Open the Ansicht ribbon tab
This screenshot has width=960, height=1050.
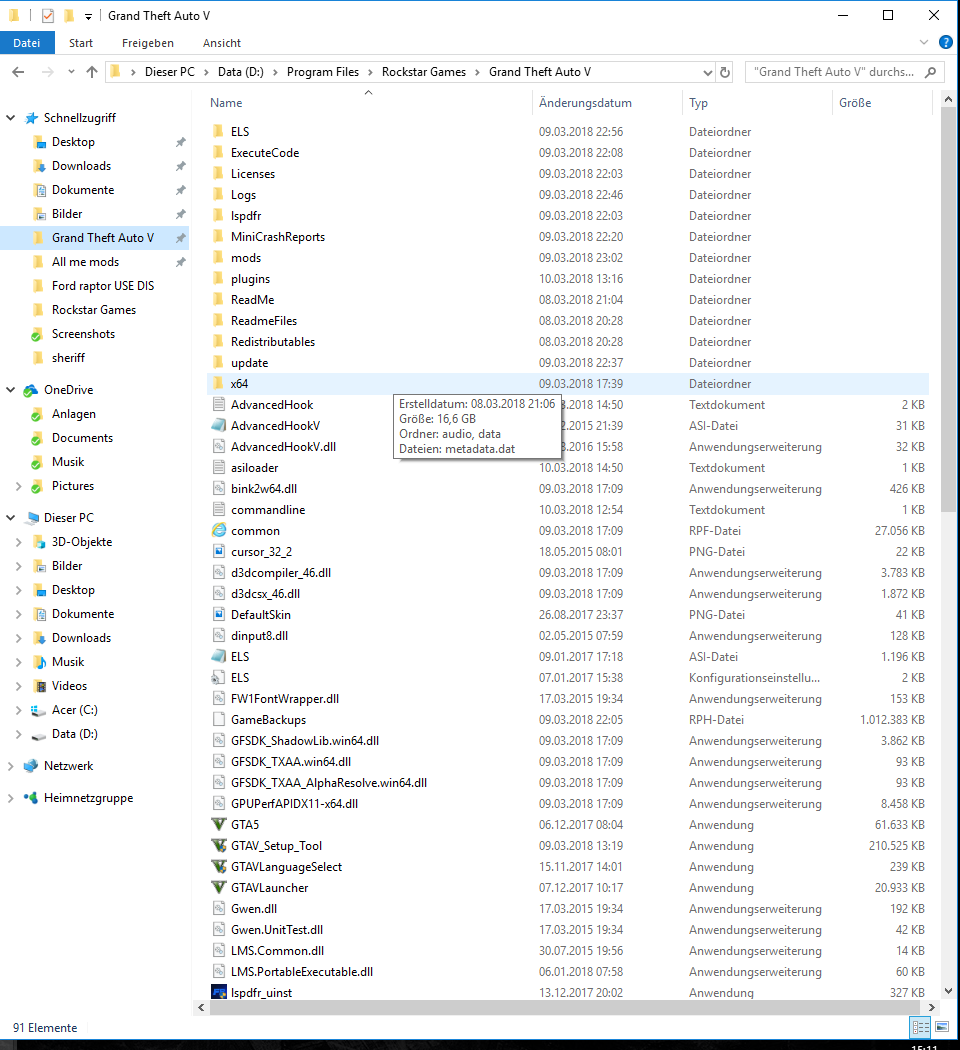(x=222, y=43)
